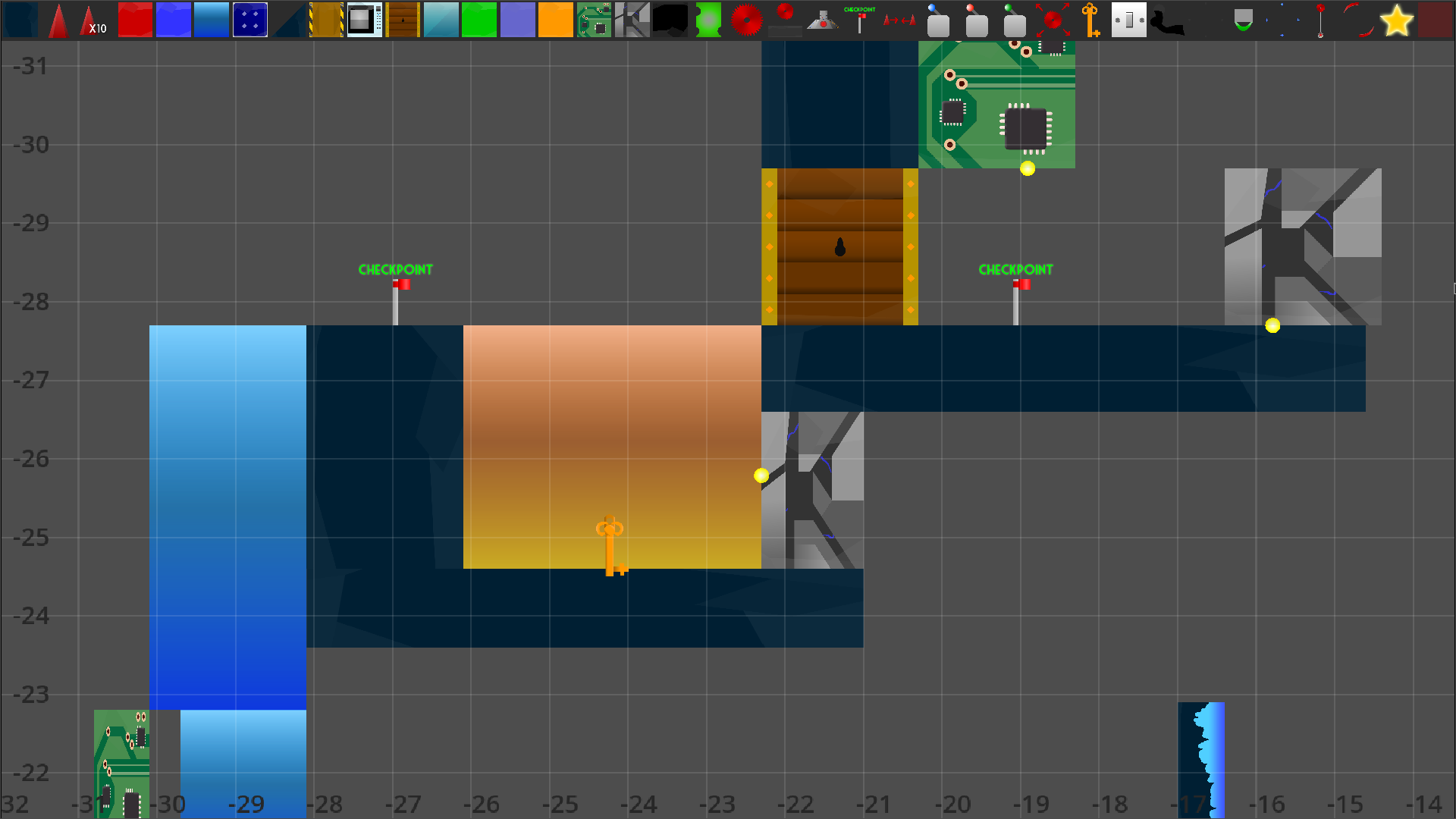Select the wall light switch tool
The image size is (1456, 819).
(x=1128, y=20)
